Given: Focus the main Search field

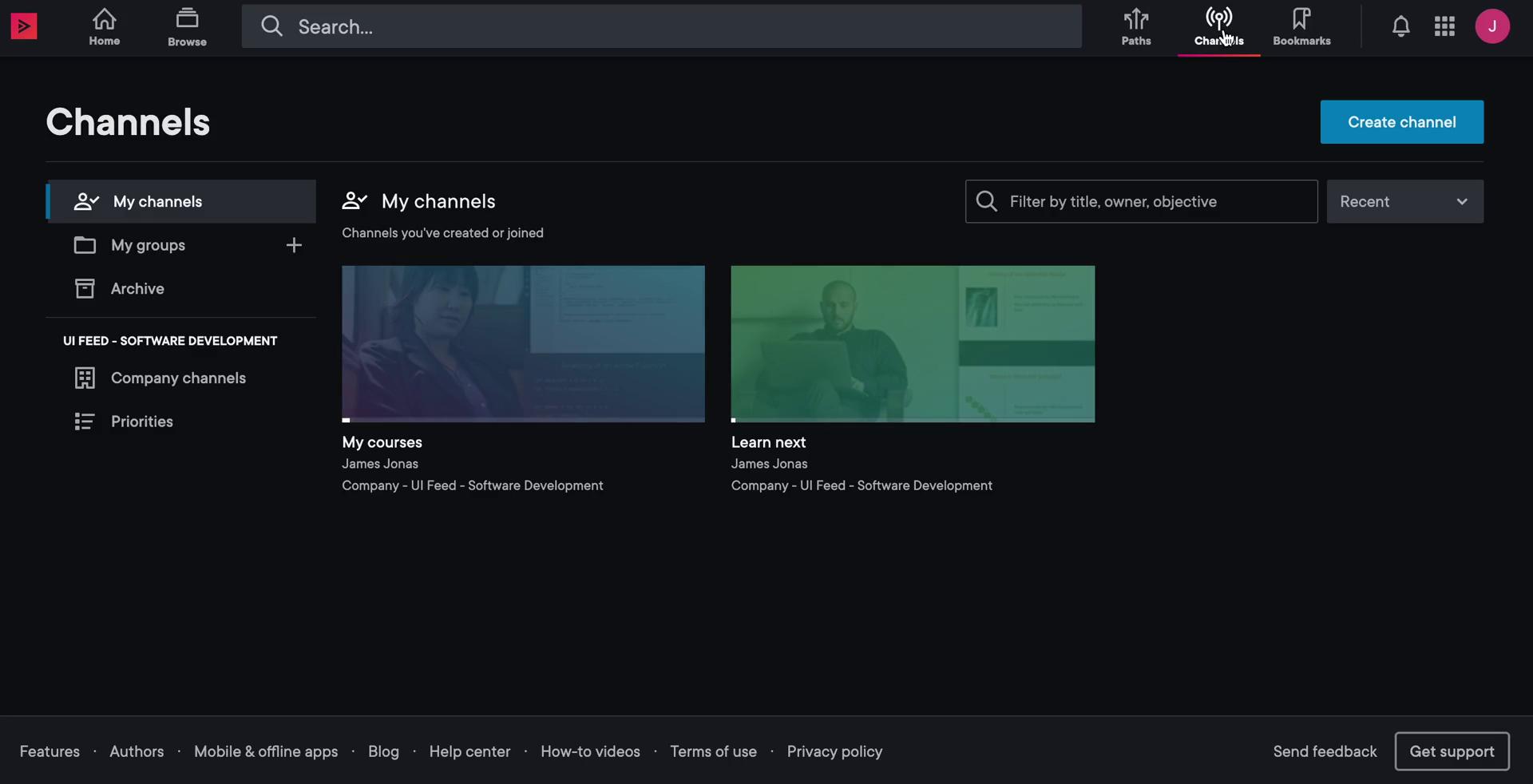Looking at the screenshot, I should [x=662, y=26].
